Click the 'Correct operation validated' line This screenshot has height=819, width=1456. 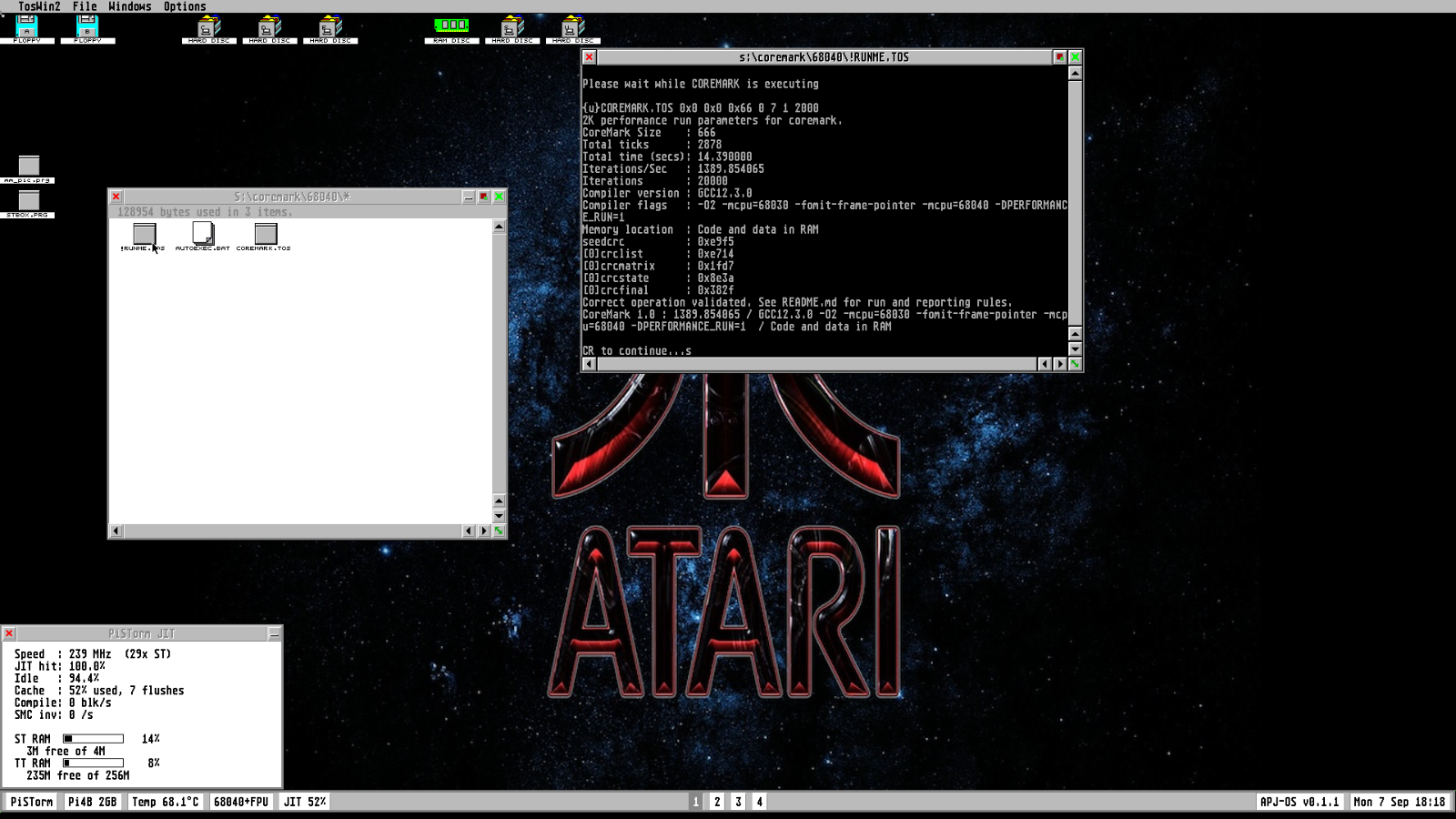(x=797, y=302)
